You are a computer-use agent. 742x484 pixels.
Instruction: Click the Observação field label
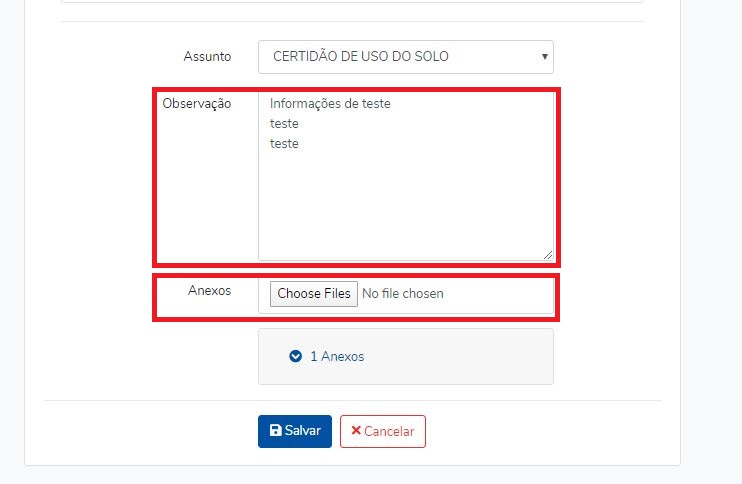coord(196,104)
